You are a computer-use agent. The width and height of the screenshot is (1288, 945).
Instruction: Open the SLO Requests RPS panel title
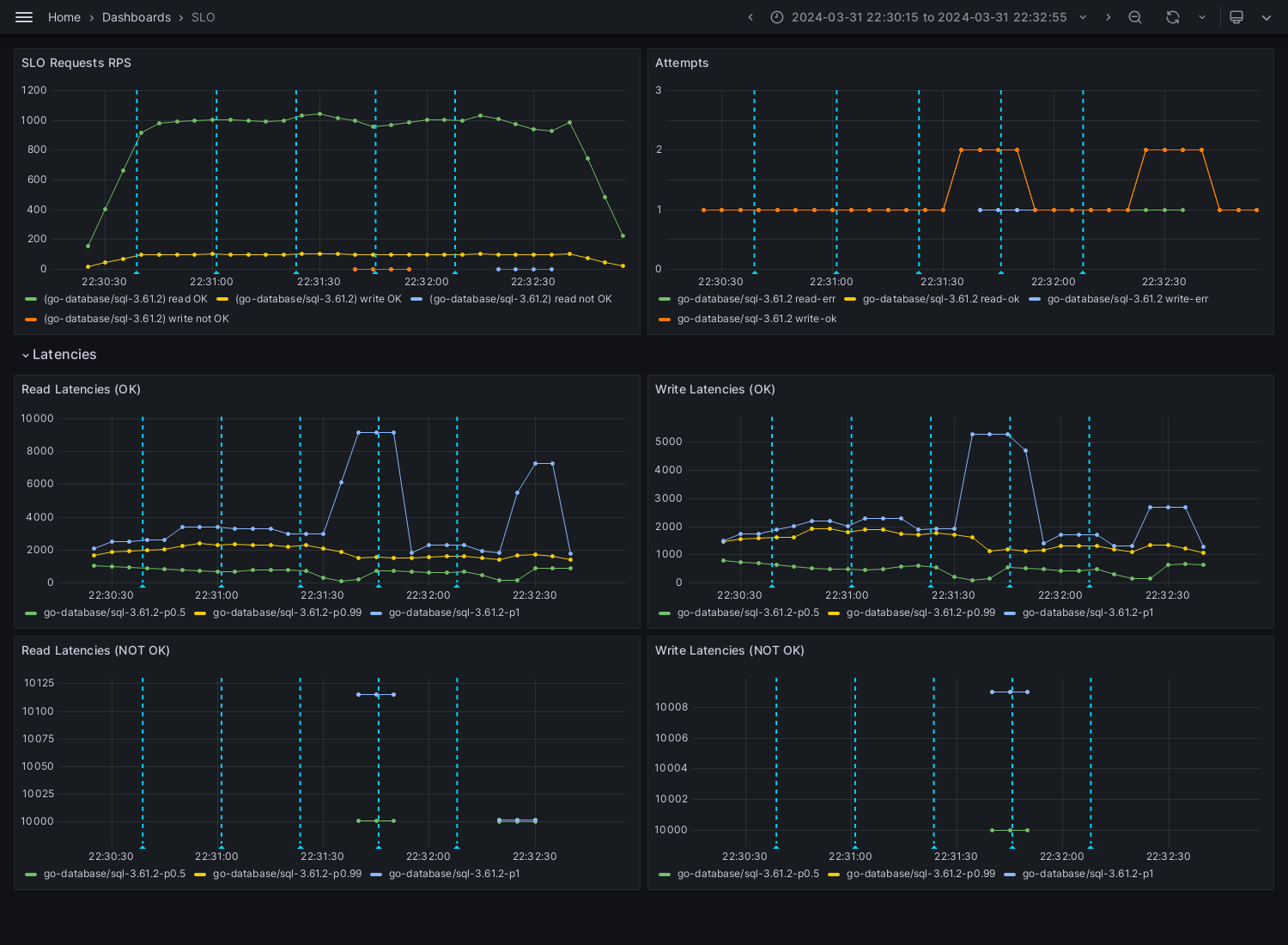pos(76,63)
